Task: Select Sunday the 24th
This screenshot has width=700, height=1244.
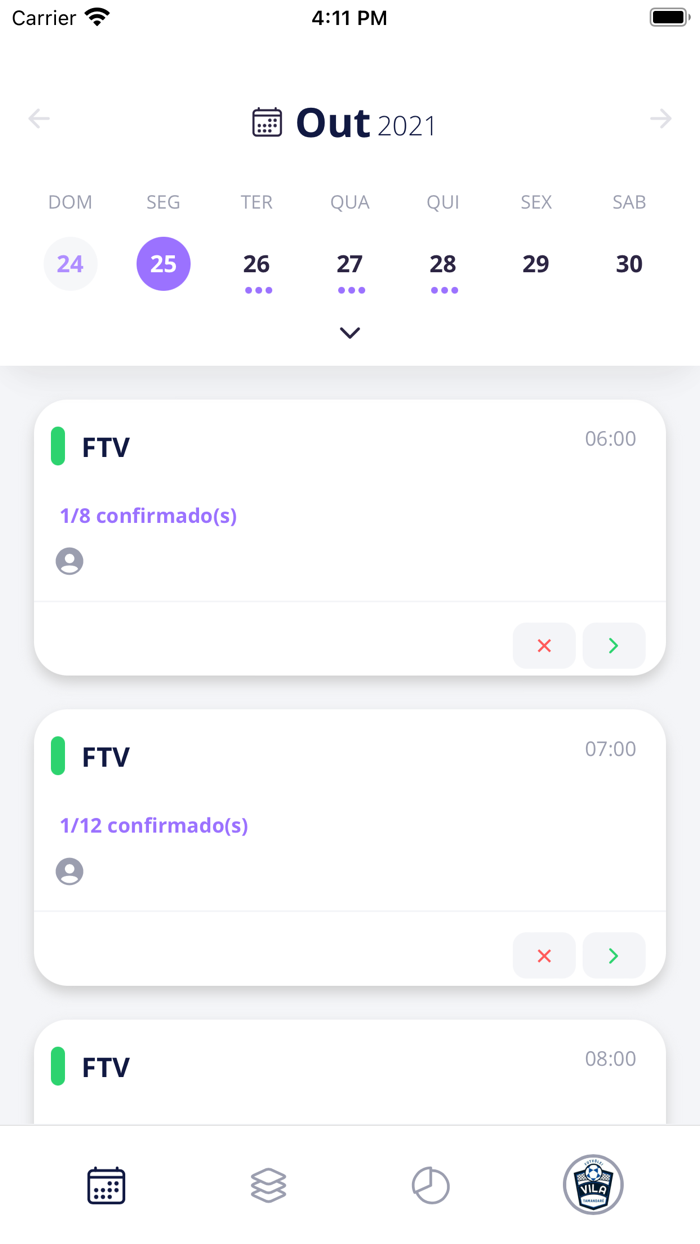Action: point(70,264)
